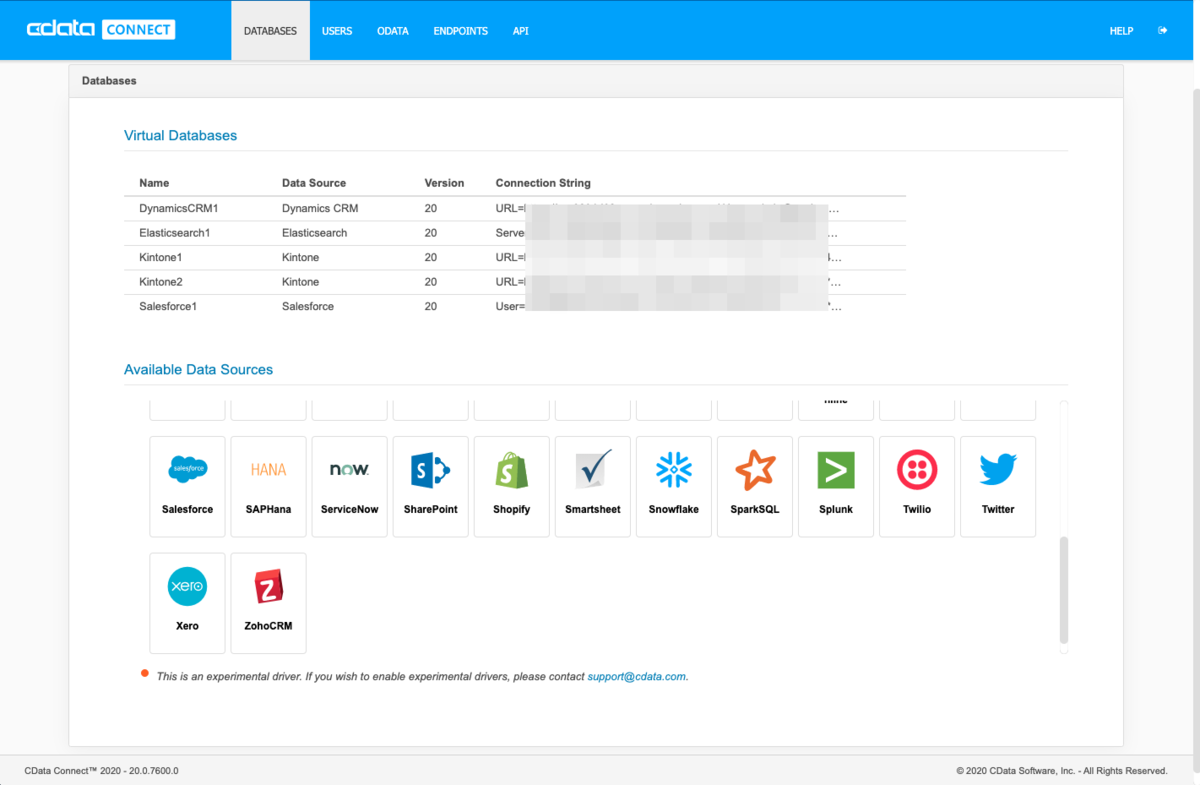Open the Kintone2 virtual database

pyautogui.click(x=161, y=282)
